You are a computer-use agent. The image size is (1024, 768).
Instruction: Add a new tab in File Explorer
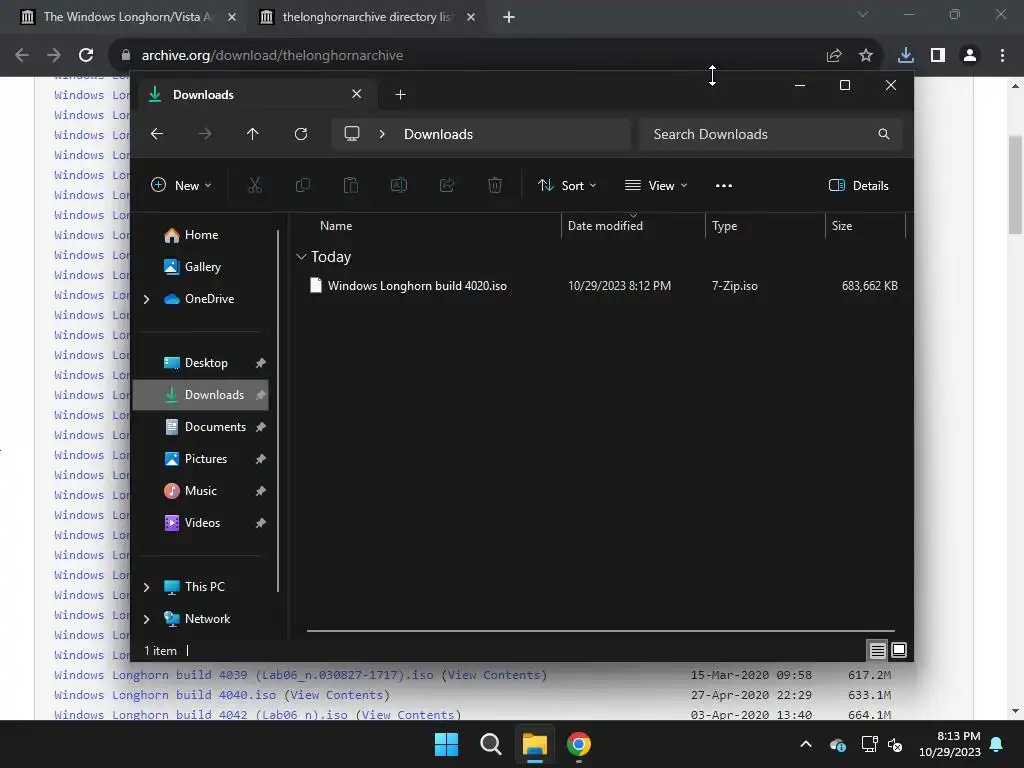click(x=400, y=95)
